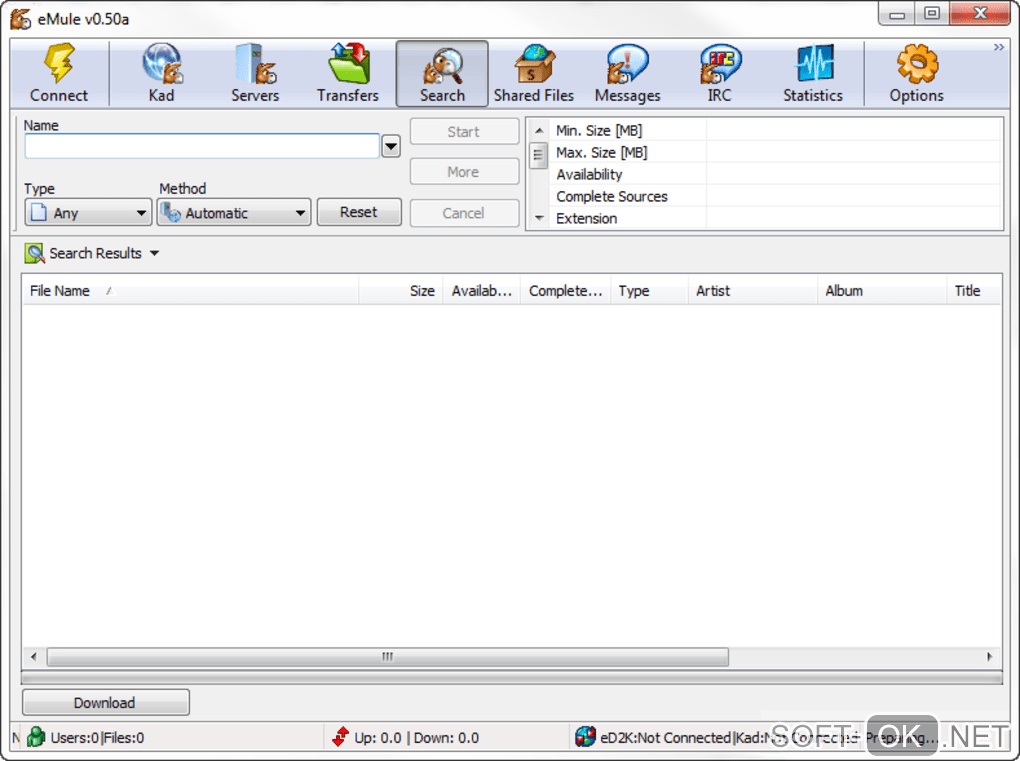Viewport: 1020px width, 761px height.
Task: Show the Statistics graph view
Action: pos(813,73)
